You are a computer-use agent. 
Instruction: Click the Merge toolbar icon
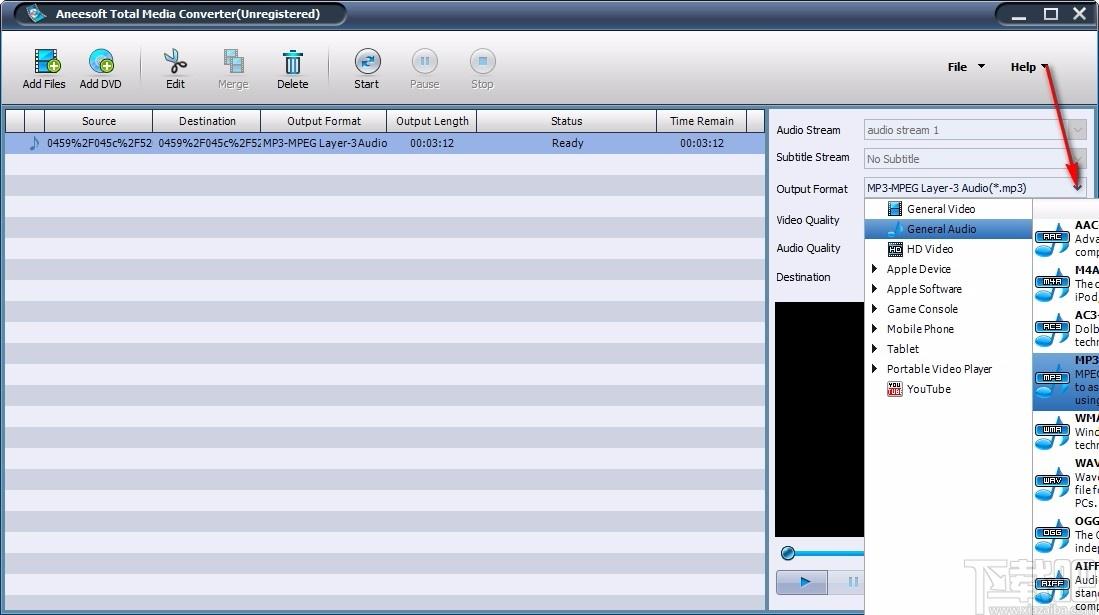click(x=233, y=62)
